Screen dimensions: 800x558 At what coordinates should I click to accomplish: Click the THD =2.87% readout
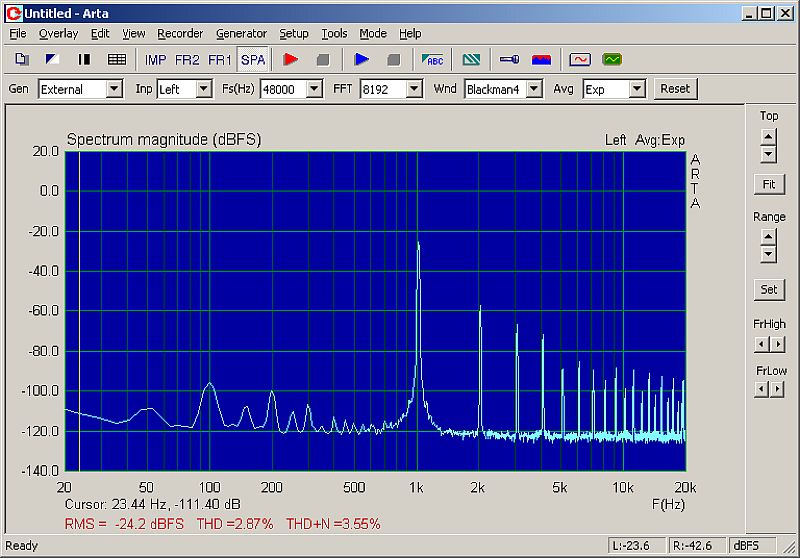(x=235, y=524)
